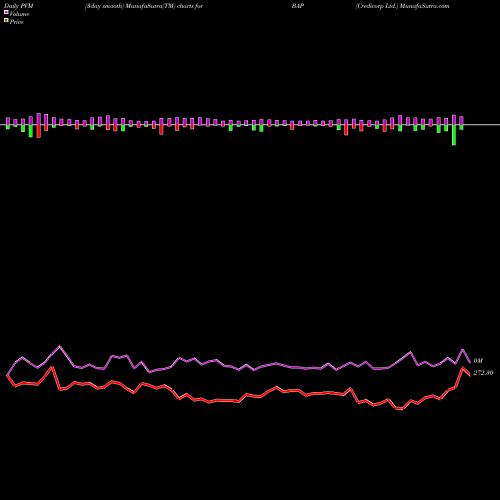Viewport: 500px width, 500px height.
Task: Click the 'Price' legend label
Action: [16, 22]
